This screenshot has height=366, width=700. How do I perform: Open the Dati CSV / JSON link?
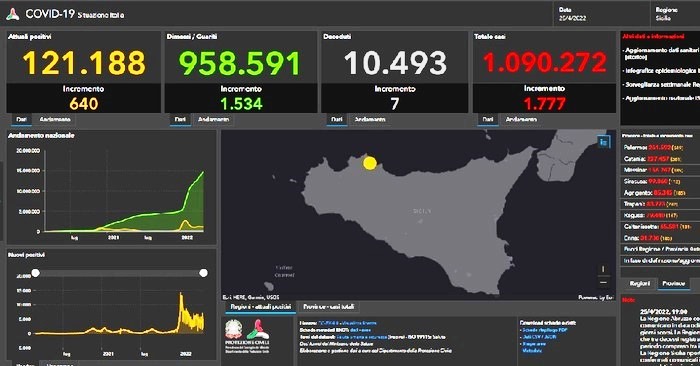539,337
